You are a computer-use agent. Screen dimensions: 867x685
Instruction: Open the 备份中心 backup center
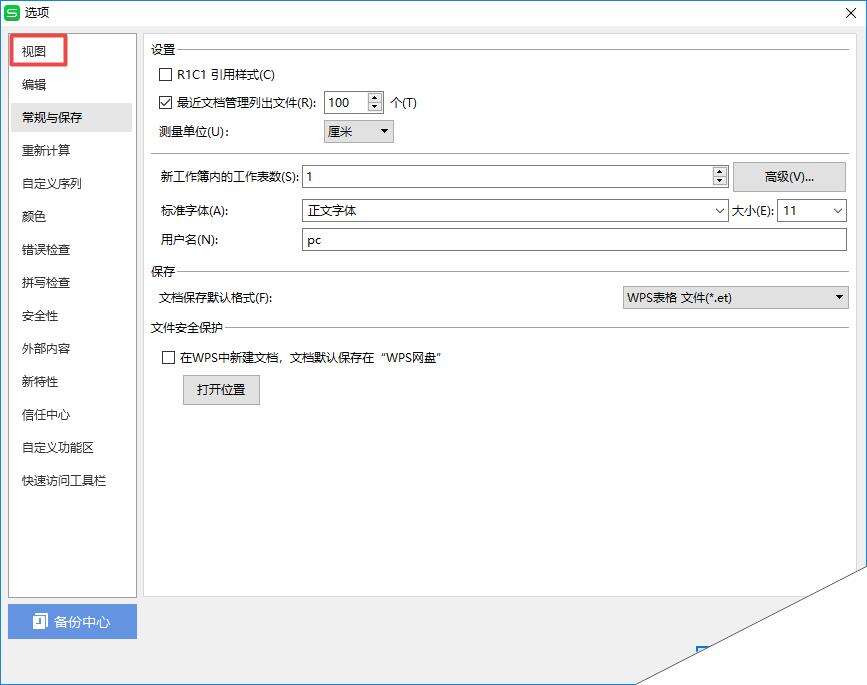(x=72, y=621)
